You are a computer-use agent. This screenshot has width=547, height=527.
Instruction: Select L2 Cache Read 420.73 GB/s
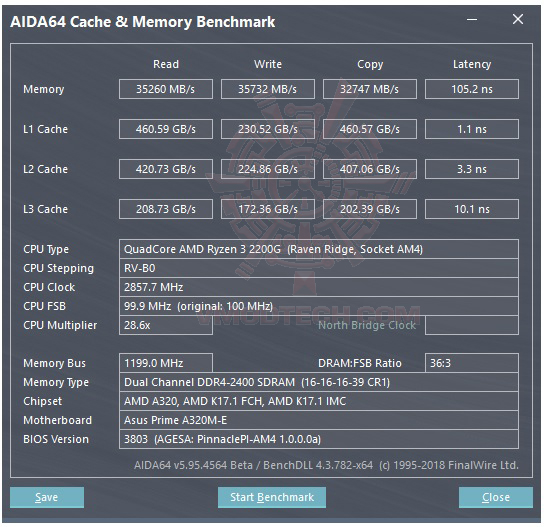(x=167, y=170)
